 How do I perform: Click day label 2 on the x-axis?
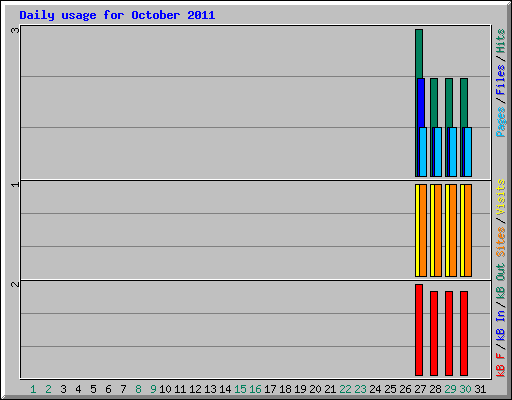coord(48,389)
